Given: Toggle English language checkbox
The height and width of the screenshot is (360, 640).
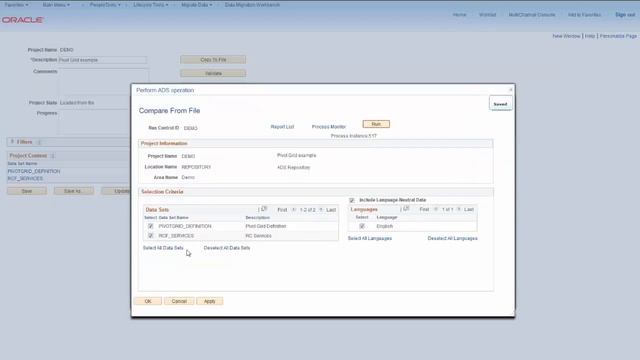Looking at the screenshot, I should pyautogui.click(x=362, y=226).
